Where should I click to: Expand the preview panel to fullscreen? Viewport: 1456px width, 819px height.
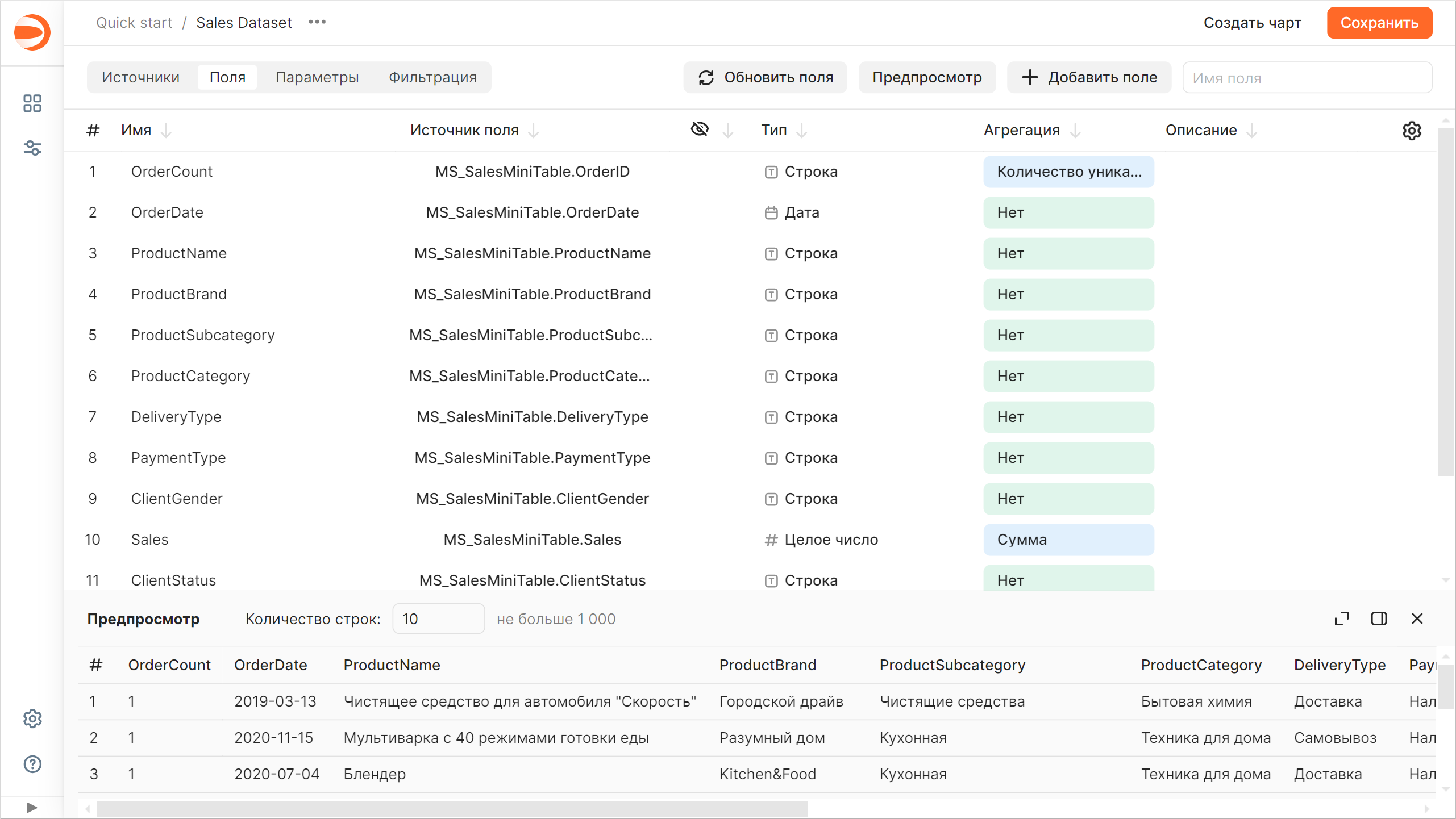[1342, 619]
